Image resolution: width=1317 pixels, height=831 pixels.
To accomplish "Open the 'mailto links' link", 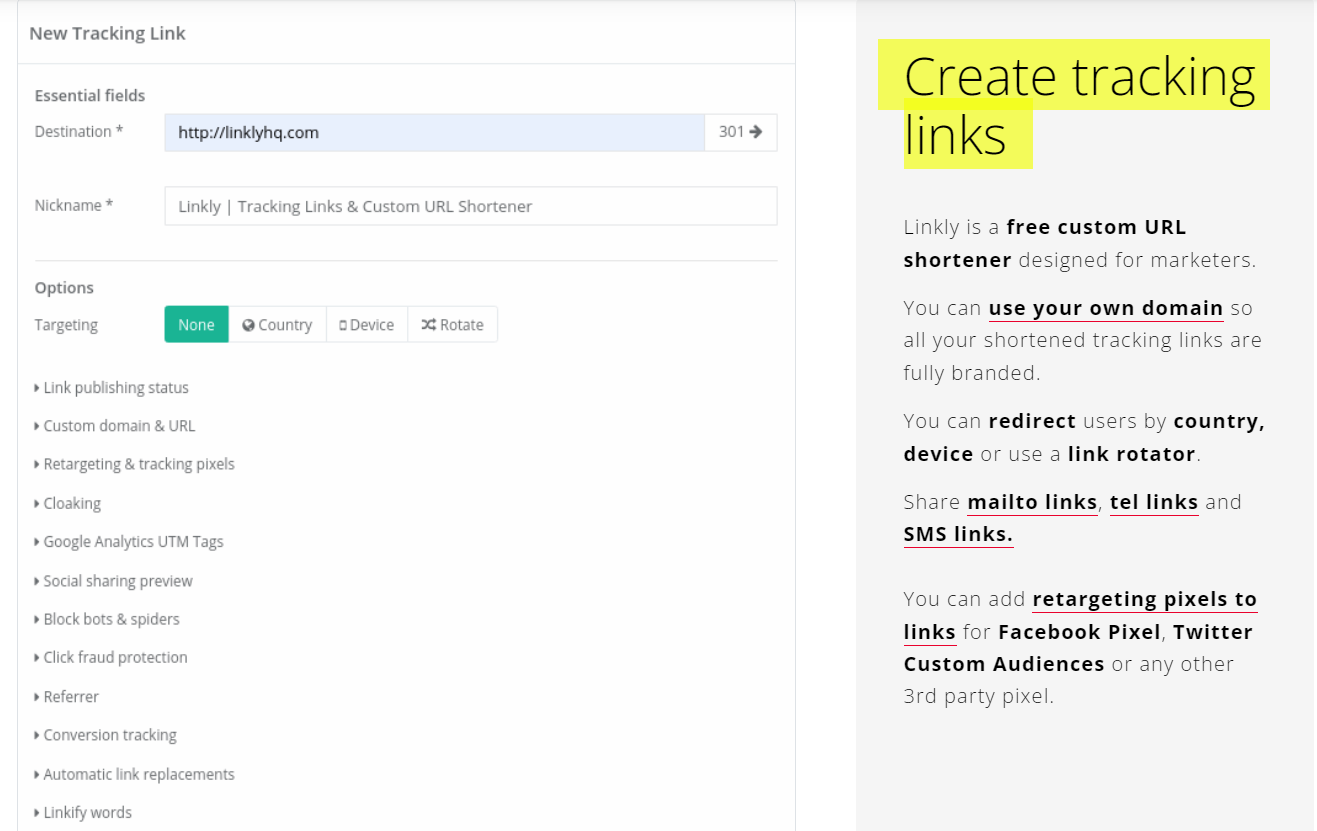I will click(x=1032, y=502).
